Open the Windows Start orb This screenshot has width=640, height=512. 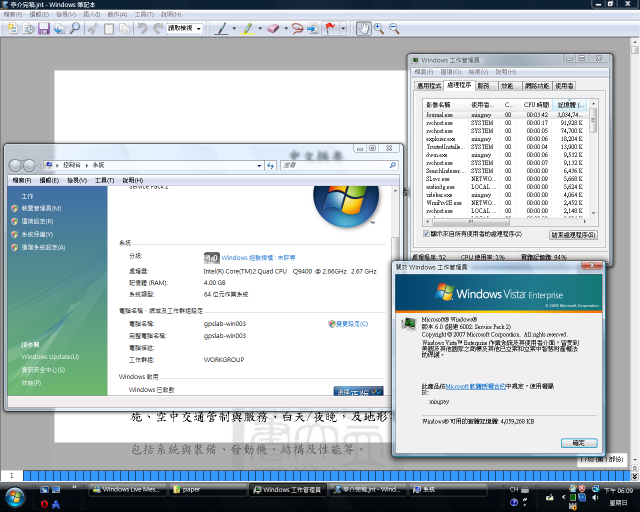(x=15, y=497)
